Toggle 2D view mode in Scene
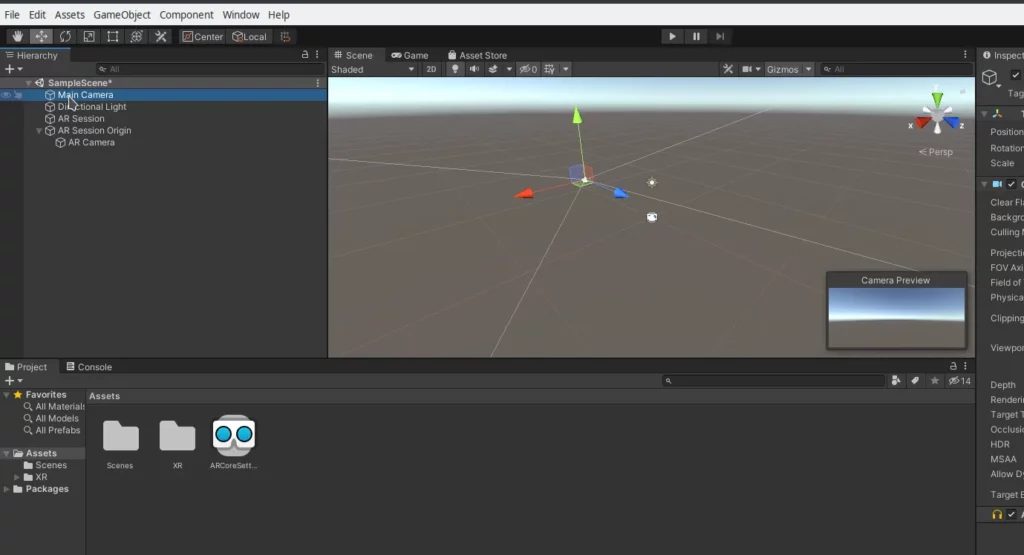 431,69
